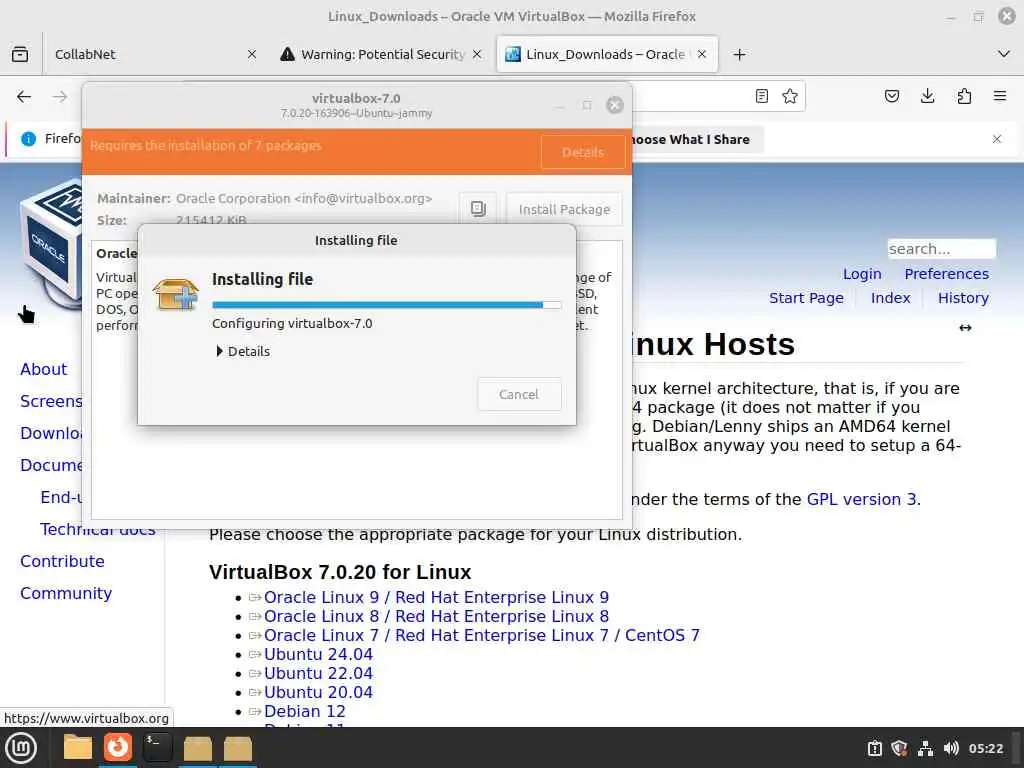Viewport: 1024px width, 768px height.
Task: Open the update manager shield tray icon
Action: click(899, 748)
